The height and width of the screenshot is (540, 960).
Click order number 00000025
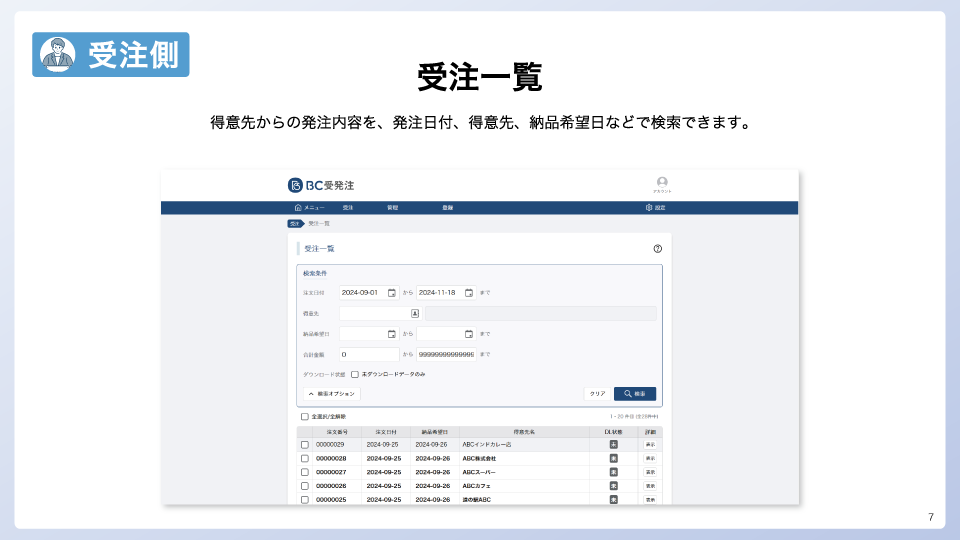[331, 500]
